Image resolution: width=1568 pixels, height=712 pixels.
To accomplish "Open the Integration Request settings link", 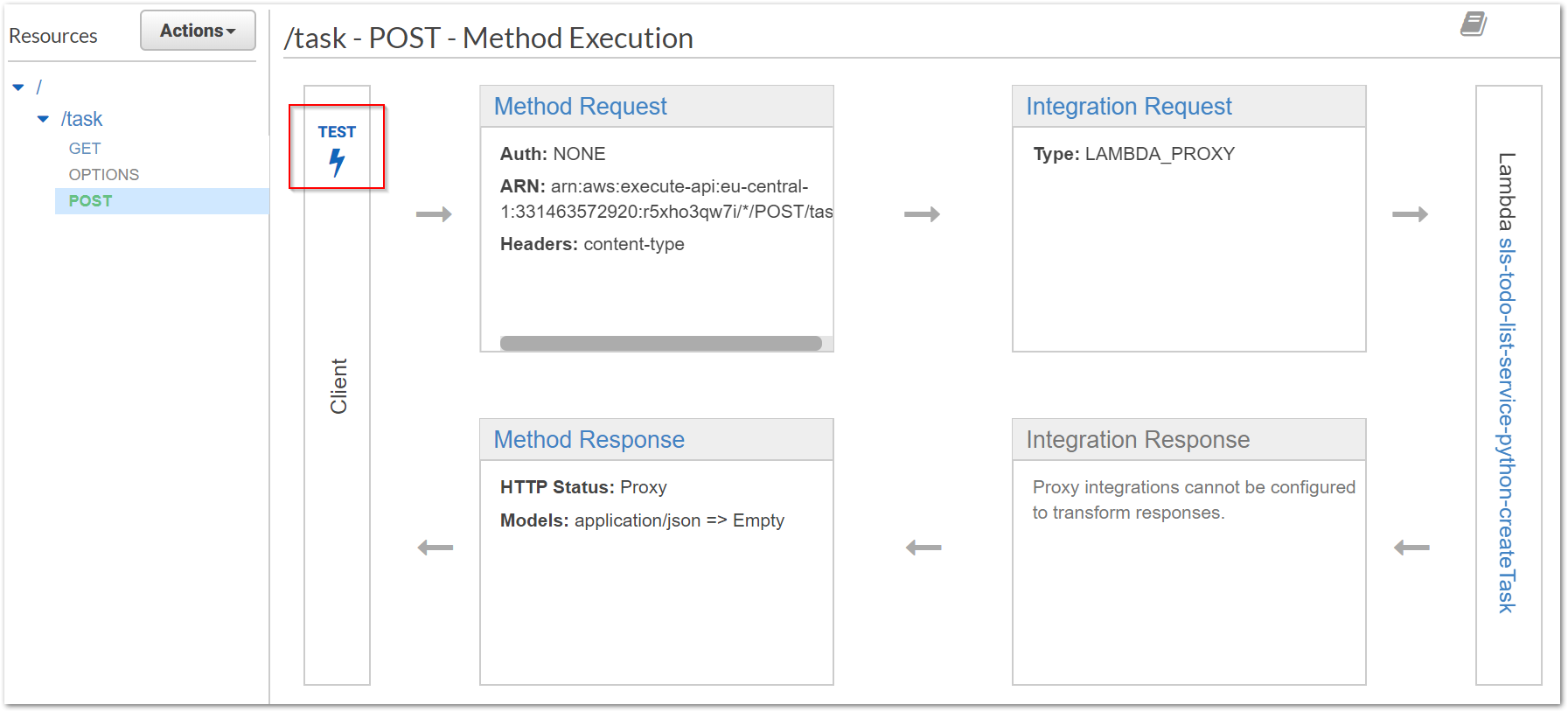I will 1129,107.
